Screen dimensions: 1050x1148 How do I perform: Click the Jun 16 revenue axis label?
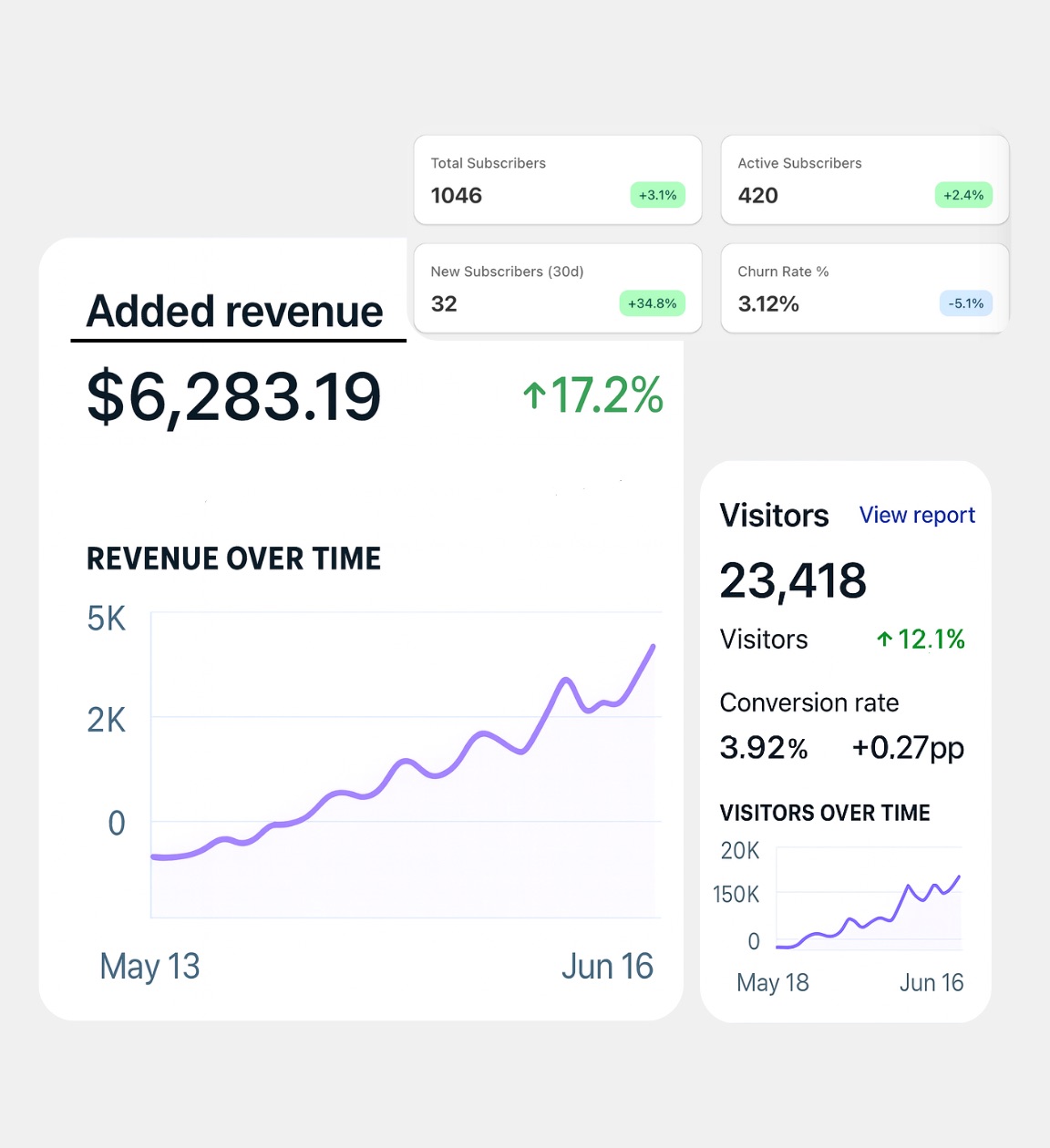coord(607,967)
